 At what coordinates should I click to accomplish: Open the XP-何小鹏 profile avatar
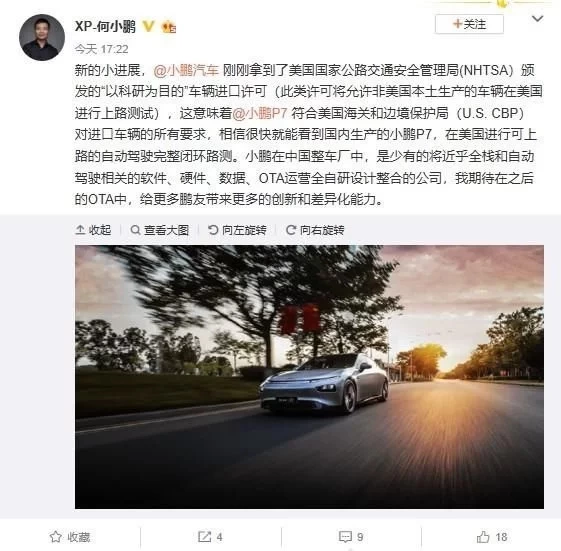[42, 37]
